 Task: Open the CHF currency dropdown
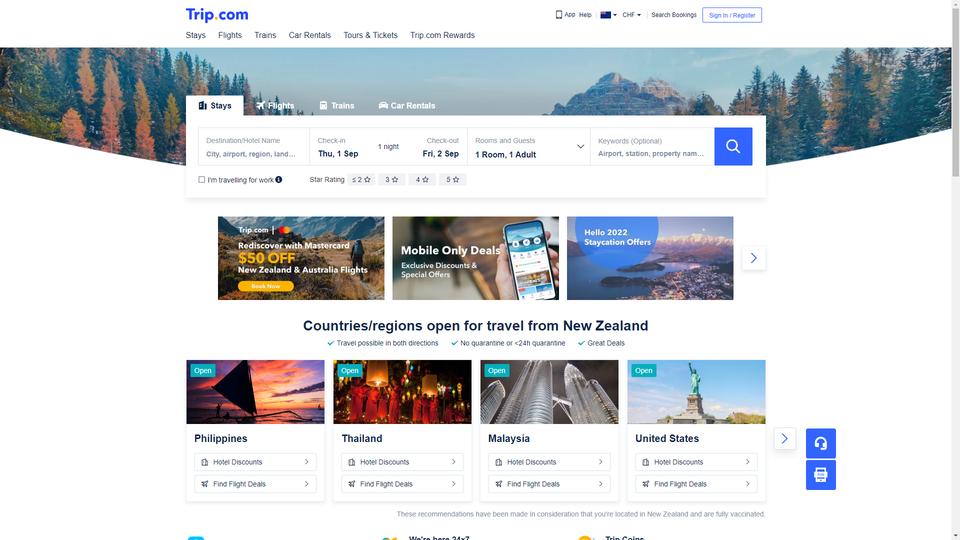[x=631, y=15]
